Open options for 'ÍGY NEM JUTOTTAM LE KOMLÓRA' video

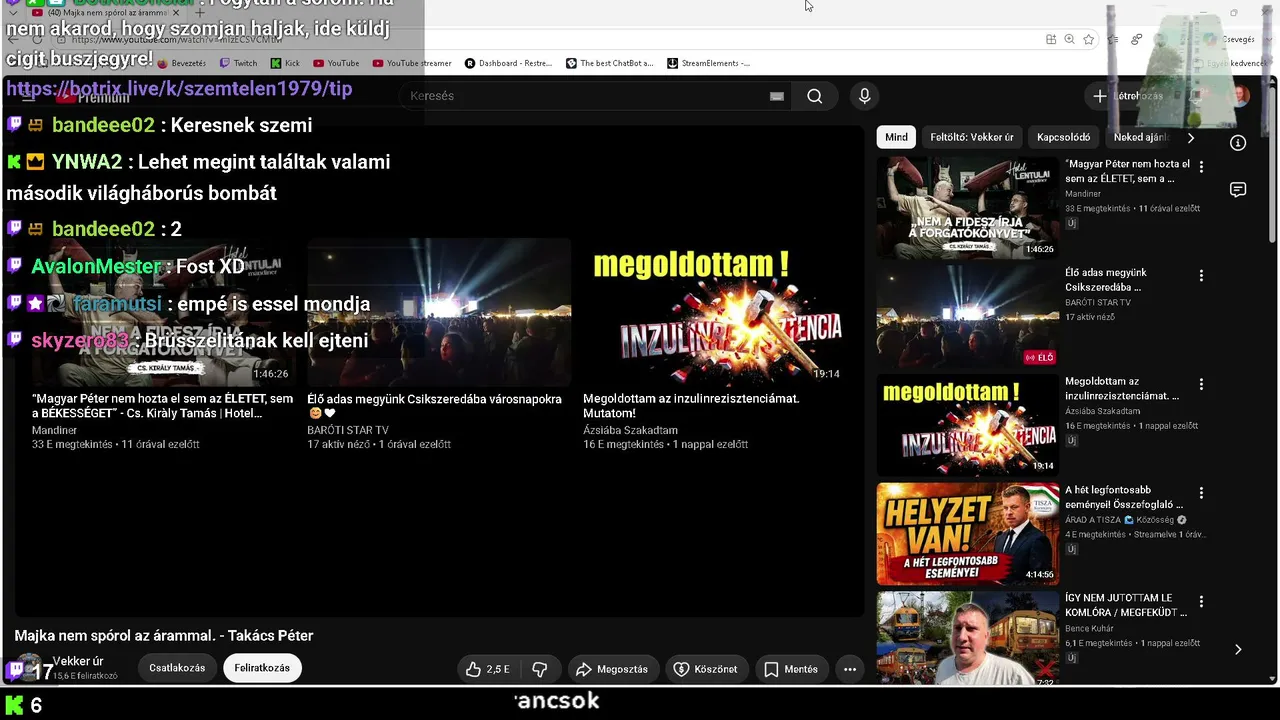tap(1201, 601)
